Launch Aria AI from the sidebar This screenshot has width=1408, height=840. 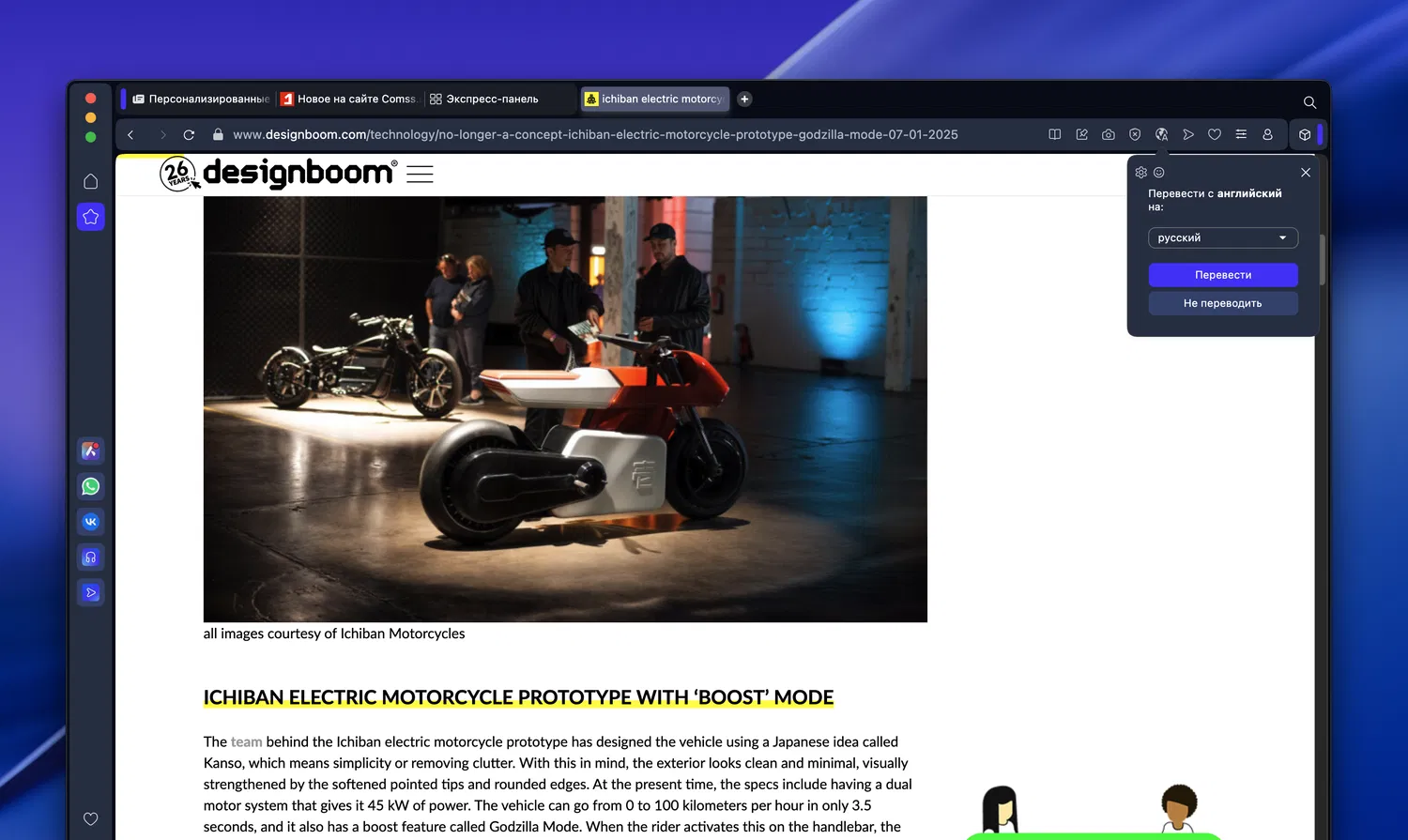(x=90, y=451)
